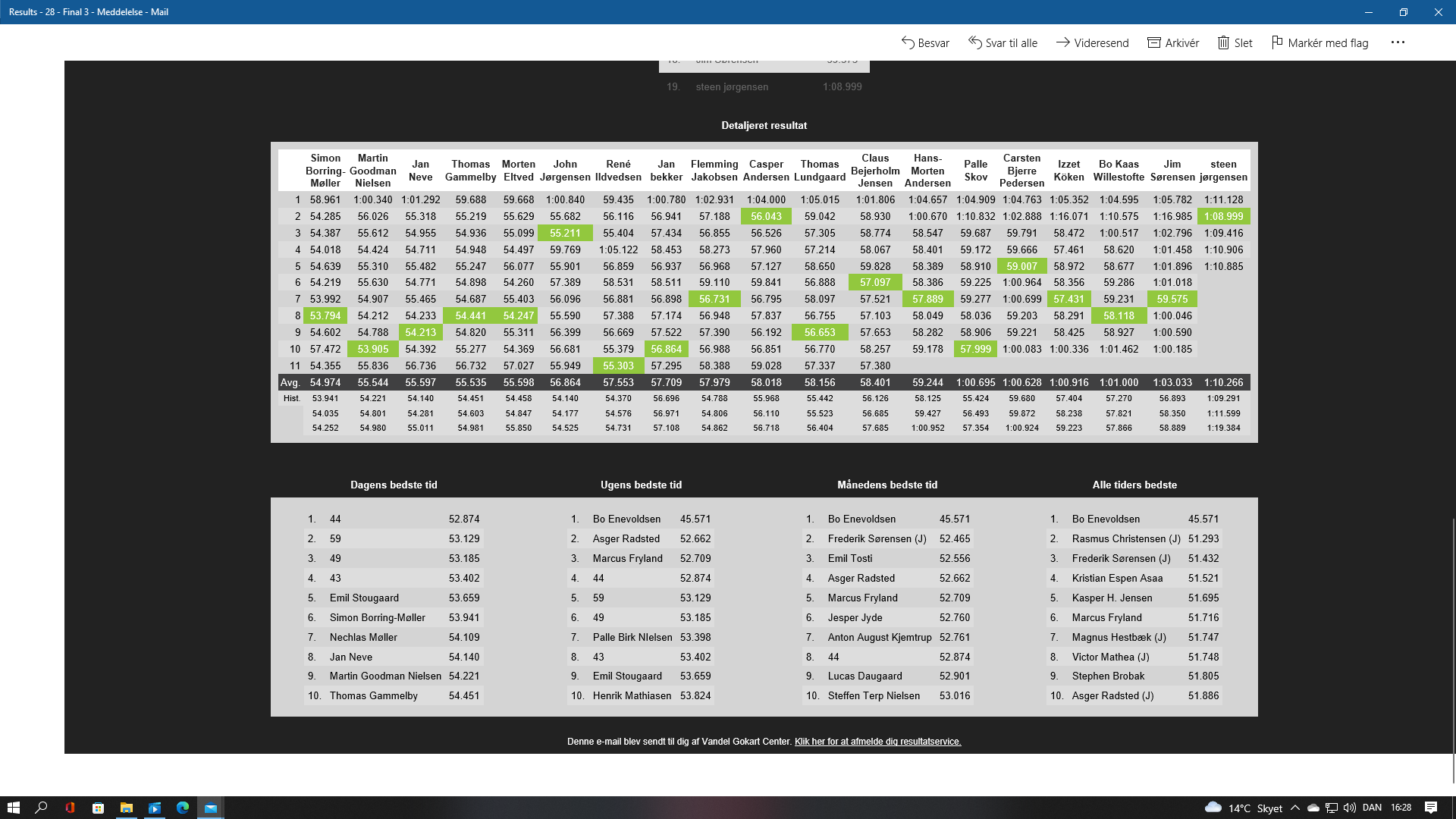Image resolution: width=1456 pixels, height=819 pixels.
Task: Select highlighted lap time 57.097
Action: click(x=875, y=282)
